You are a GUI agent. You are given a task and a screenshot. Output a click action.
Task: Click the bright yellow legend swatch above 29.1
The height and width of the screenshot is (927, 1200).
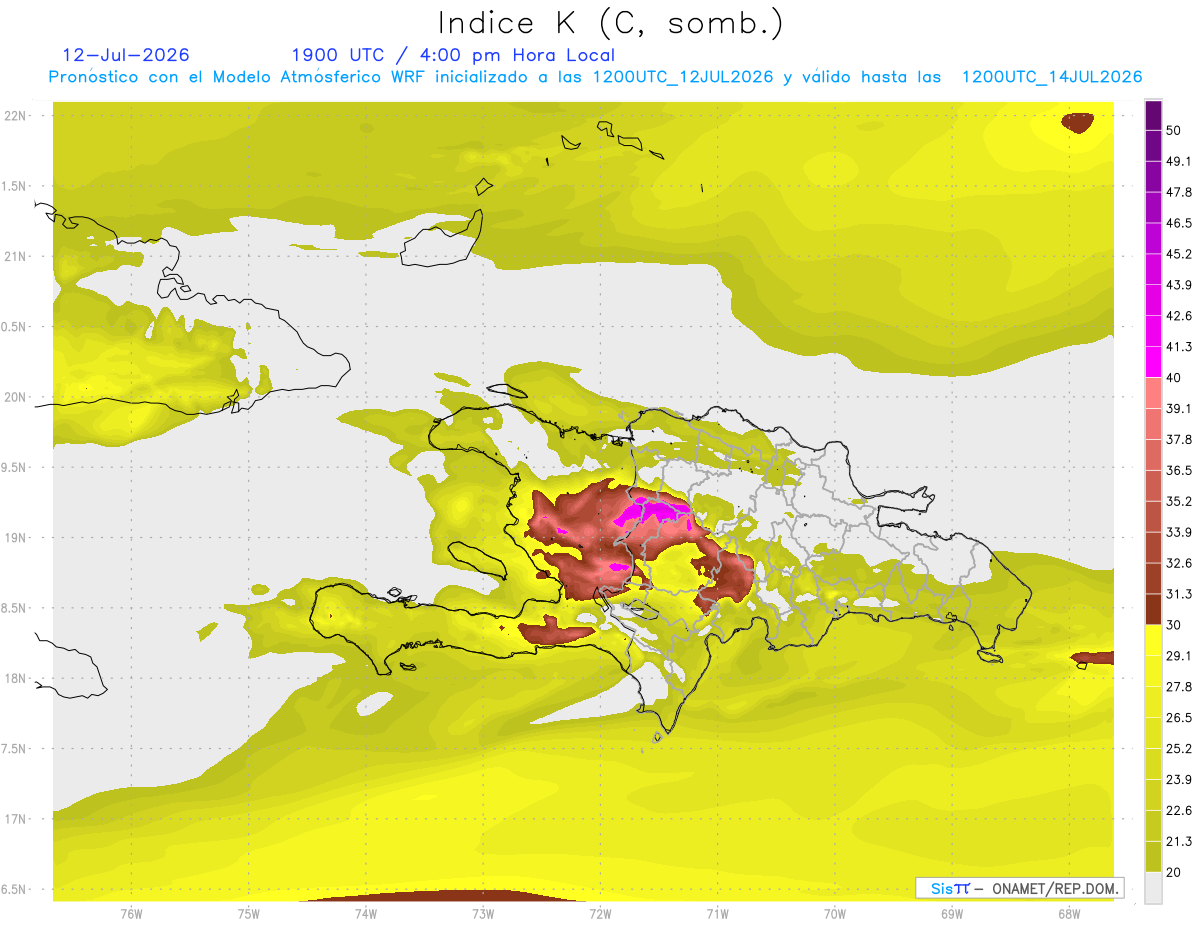1153,640
